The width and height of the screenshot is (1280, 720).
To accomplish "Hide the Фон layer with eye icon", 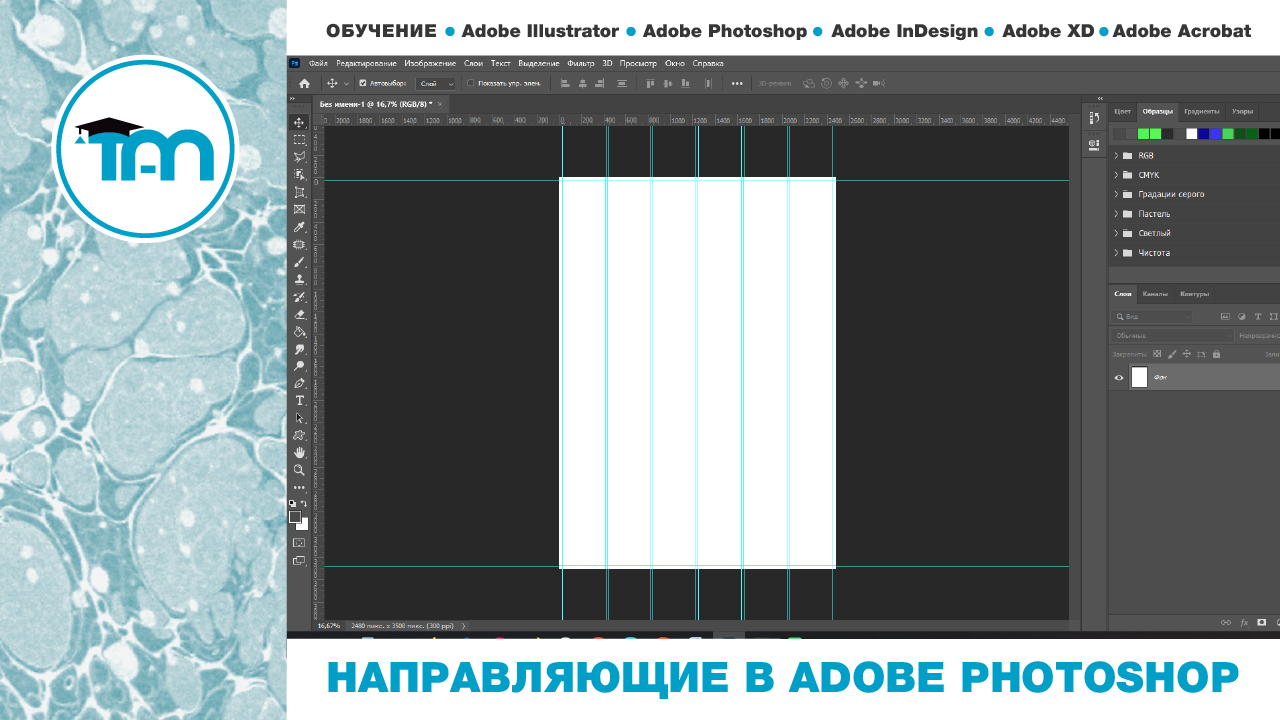I will click(x=1119, y=378).
